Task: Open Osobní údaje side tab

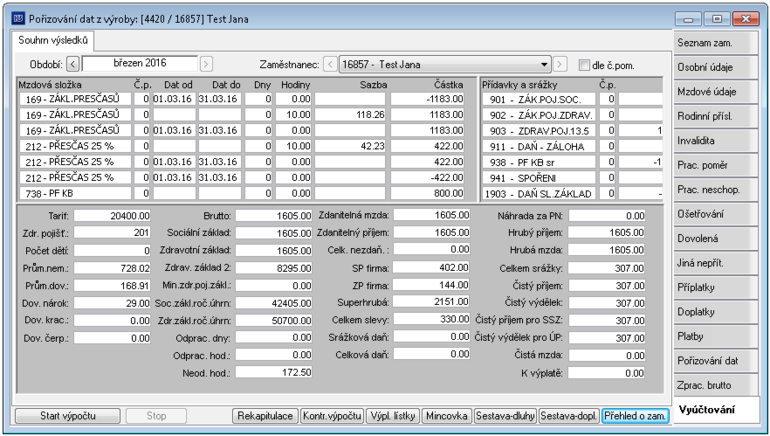Action: (713, 68)
